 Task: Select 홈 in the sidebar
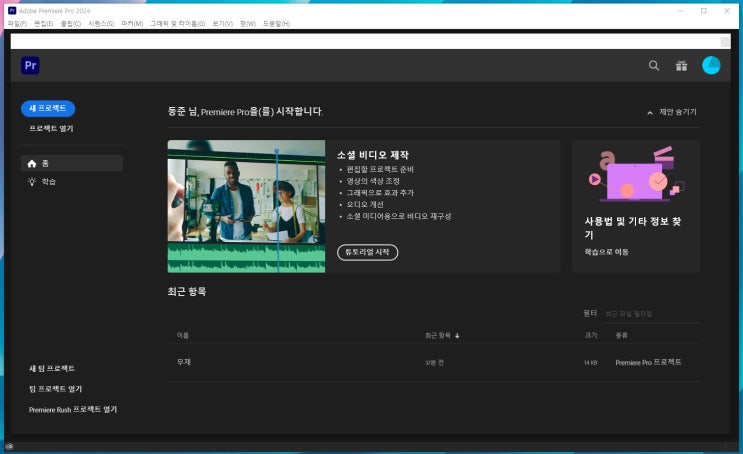click(72, 163)
